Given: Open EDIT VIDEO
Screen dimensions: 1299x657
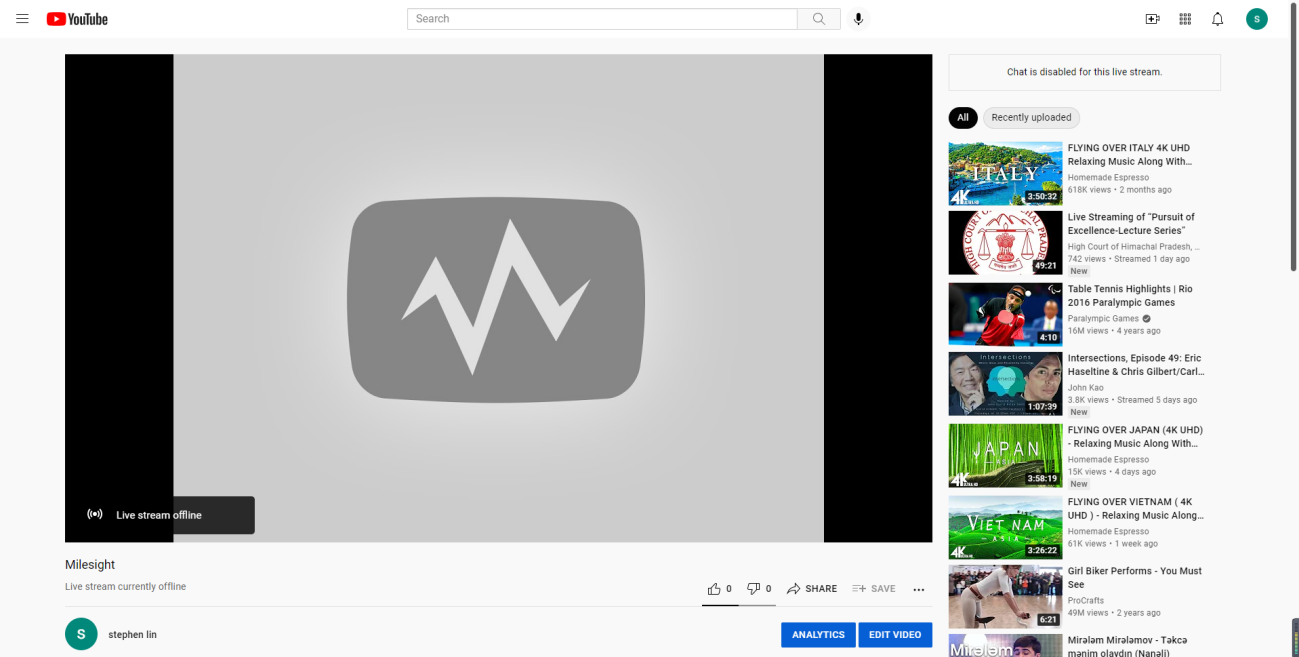Looking at the screenshot, I should [895, 635].
